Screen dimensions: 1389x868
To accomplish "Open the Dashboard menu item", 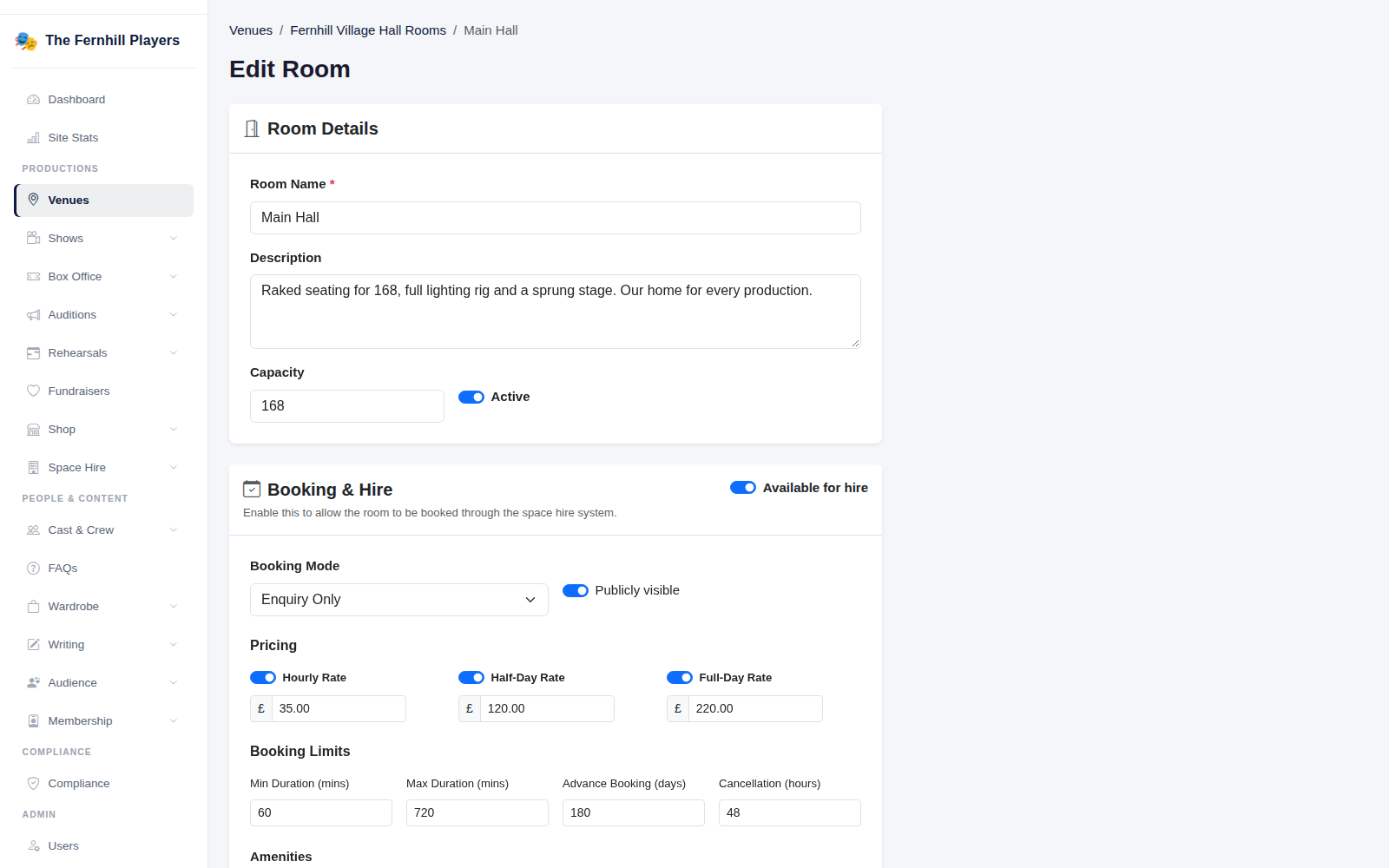I will (104, 100).
